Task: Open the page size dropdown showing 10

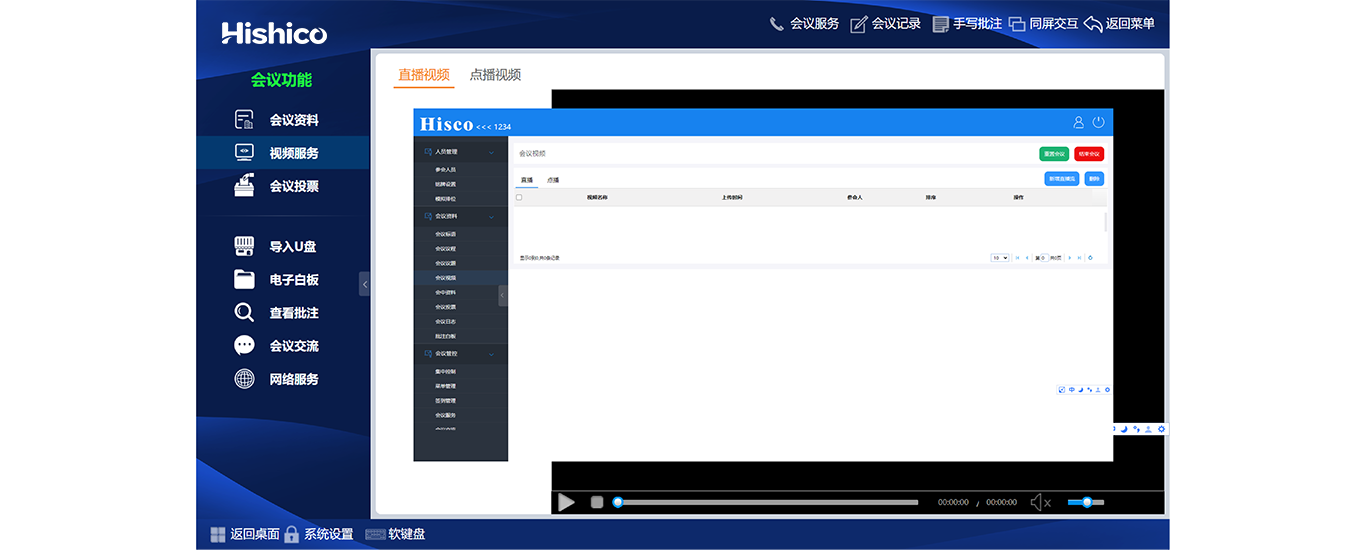Action: [x=999, y=258]
